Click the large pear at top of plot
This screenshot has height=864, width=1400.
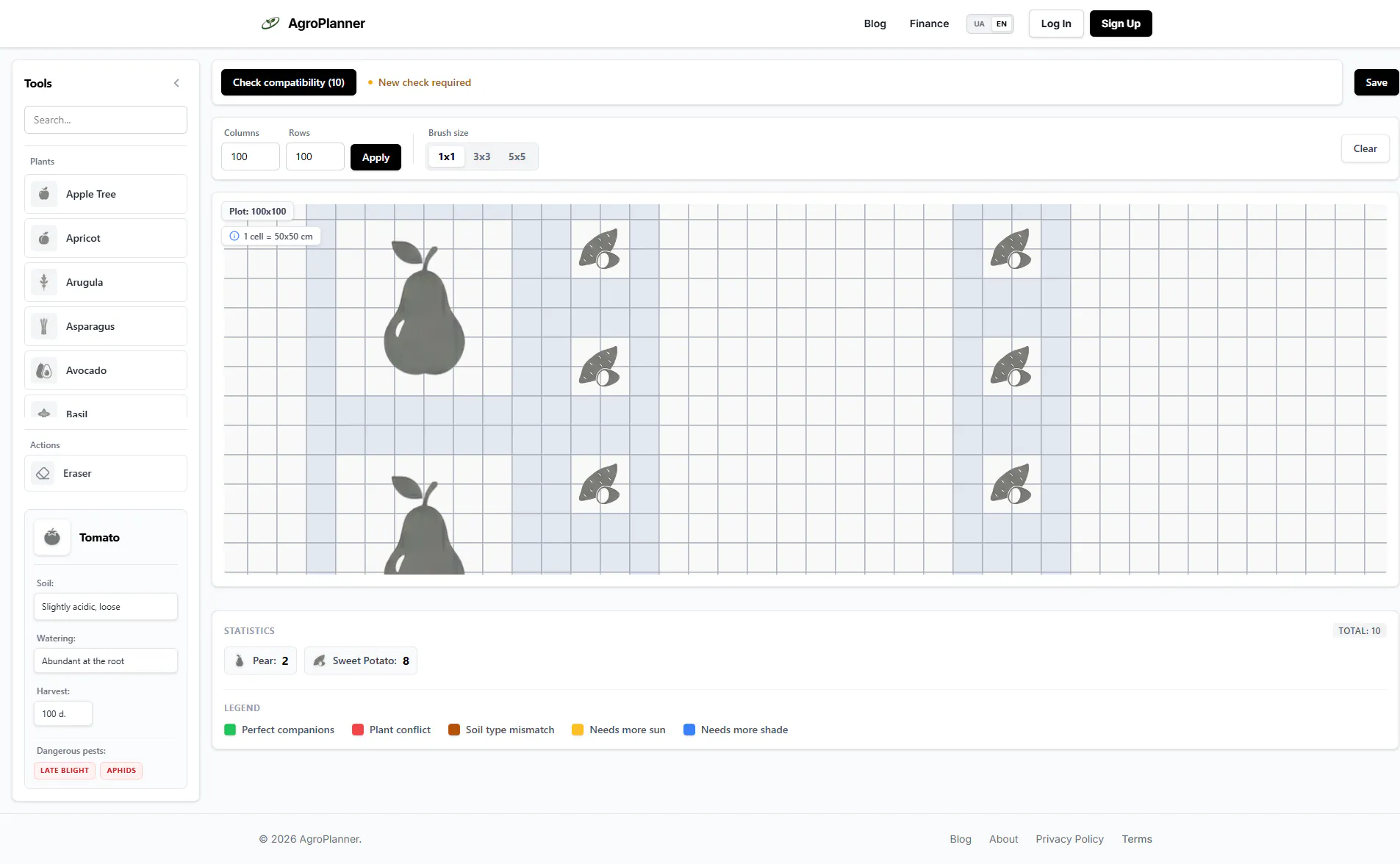pyautogui.click(x=424, y=308)
